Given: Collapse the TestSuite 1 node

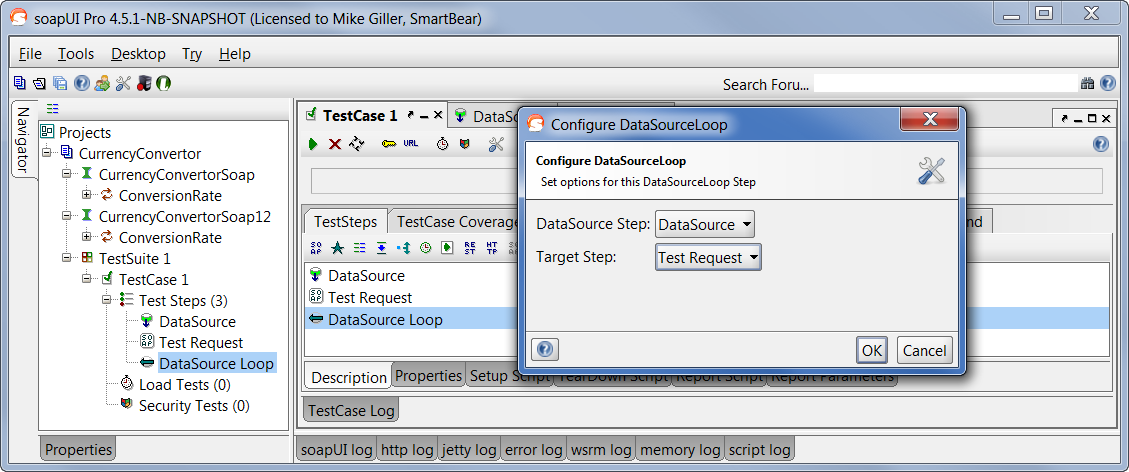Looking at the screenshot, I should pyautogui.click(x=67, y=258).
